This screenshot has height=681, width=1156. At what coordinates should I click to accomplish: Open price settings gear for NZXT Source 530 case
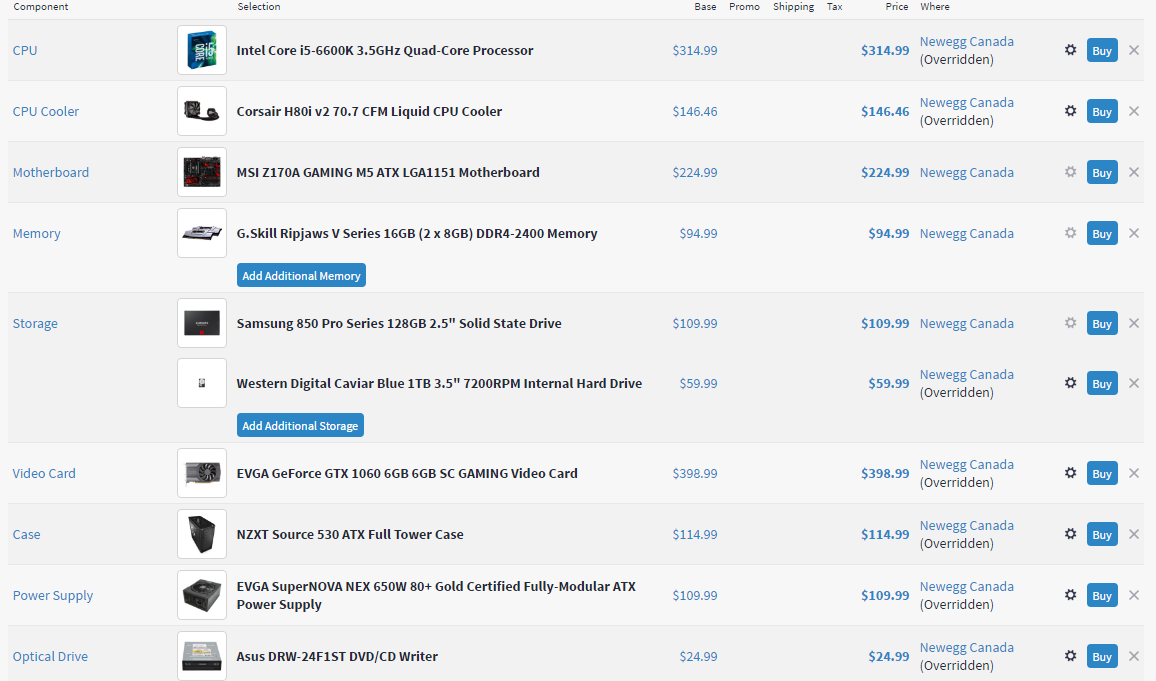[x=1070, y=534]
